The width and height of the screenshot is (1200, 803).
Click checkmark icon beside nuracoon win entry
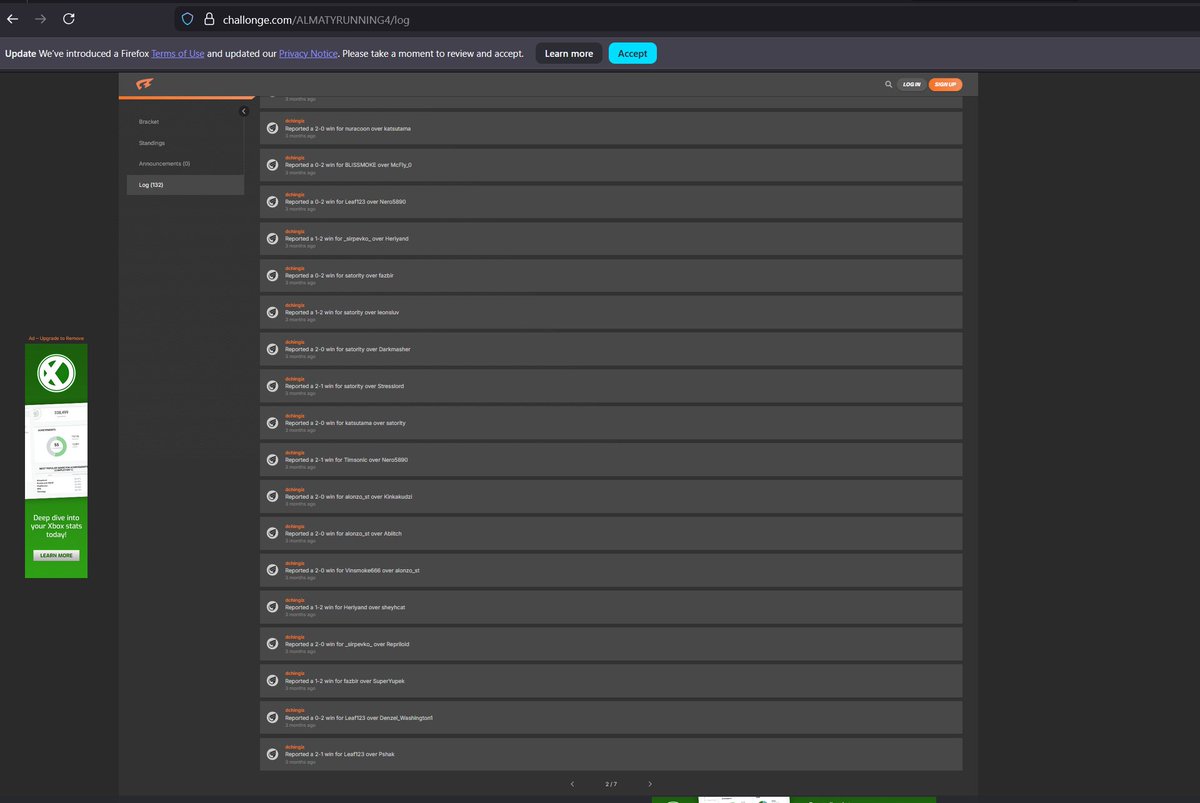pyautogui.click(x=272, y=128)
